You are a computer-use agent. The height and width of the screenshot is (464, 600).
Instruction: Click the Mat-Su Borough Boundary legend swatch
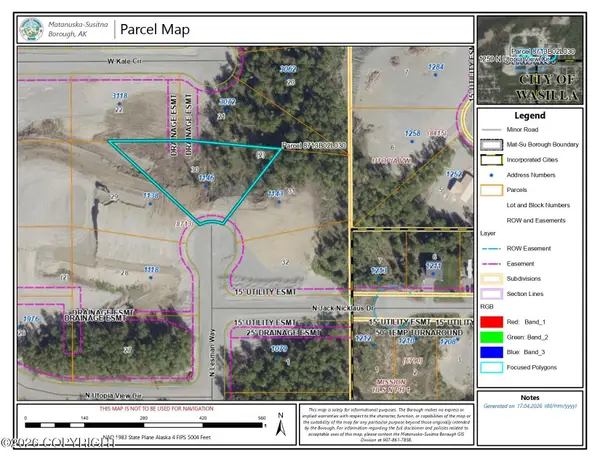click(492, 145)
